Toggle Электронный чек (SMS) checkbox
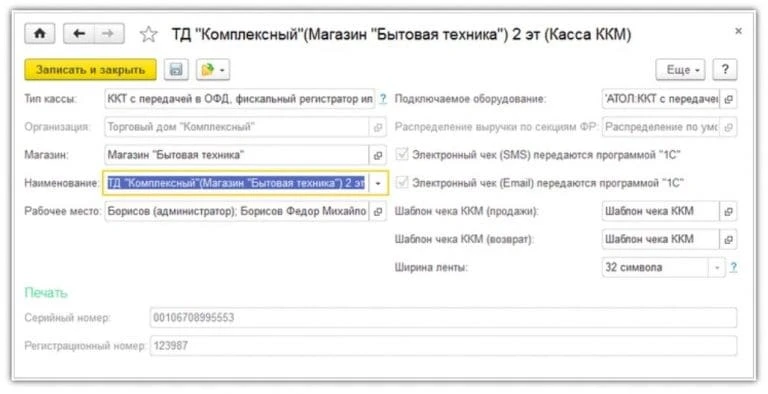This screenshot has height=394, width=768. [402, 155]
